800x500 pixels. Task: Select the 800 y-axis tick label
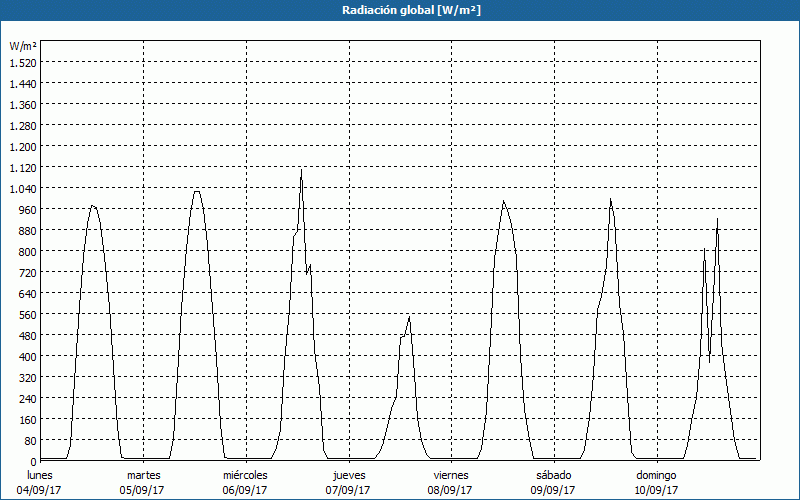point(26,251)
